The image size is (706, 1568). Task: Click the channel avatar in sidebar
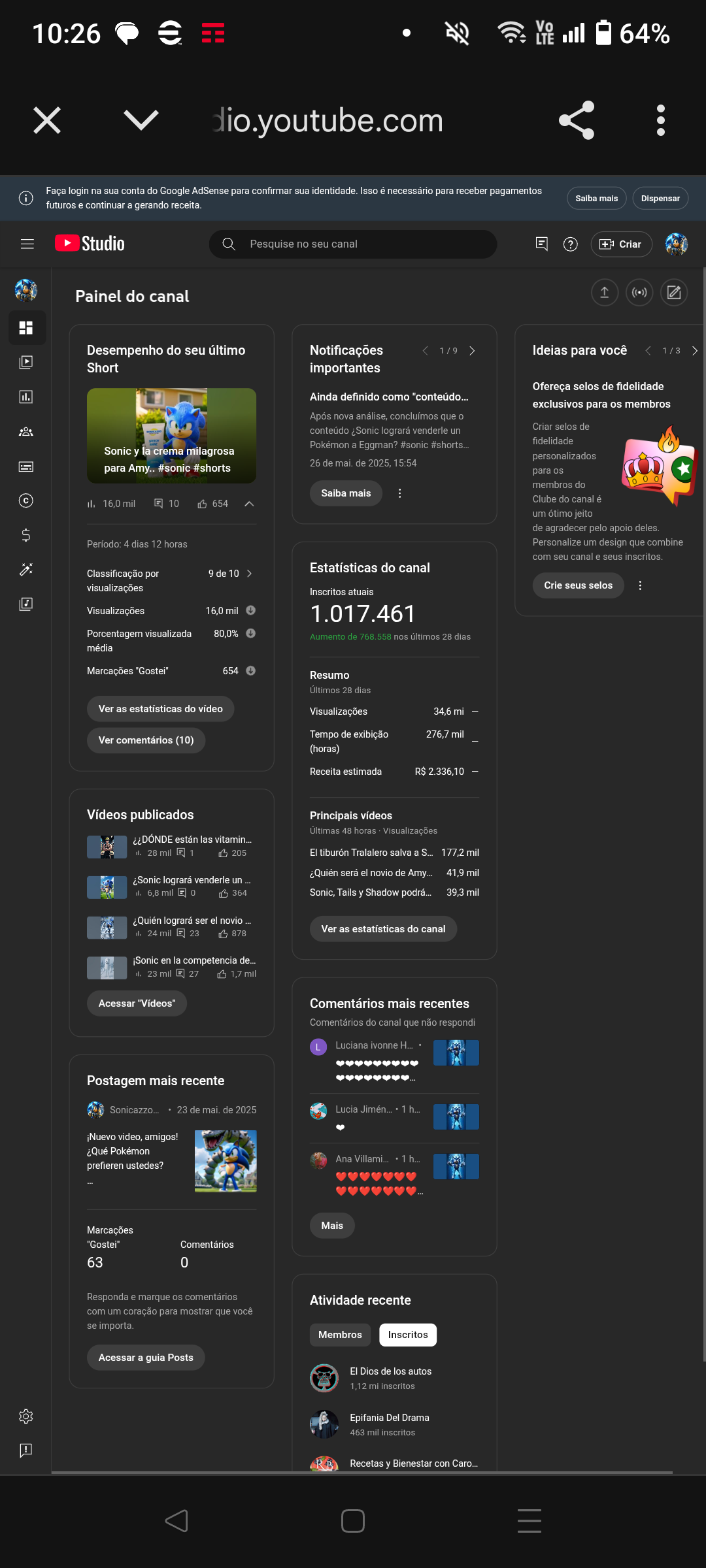tap(26, 289)
